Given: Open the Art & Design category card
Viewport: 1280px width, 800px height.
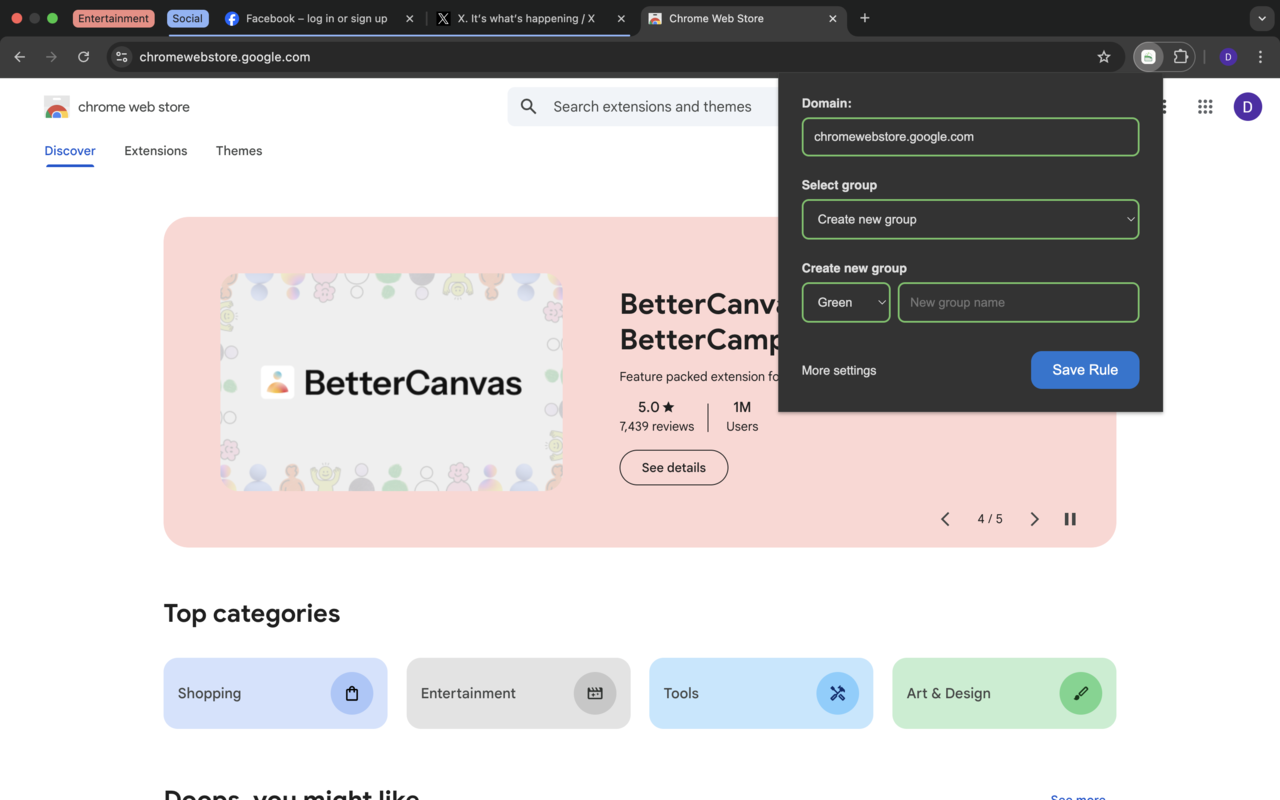Looking at the screenshot, I should point(1004,693).
